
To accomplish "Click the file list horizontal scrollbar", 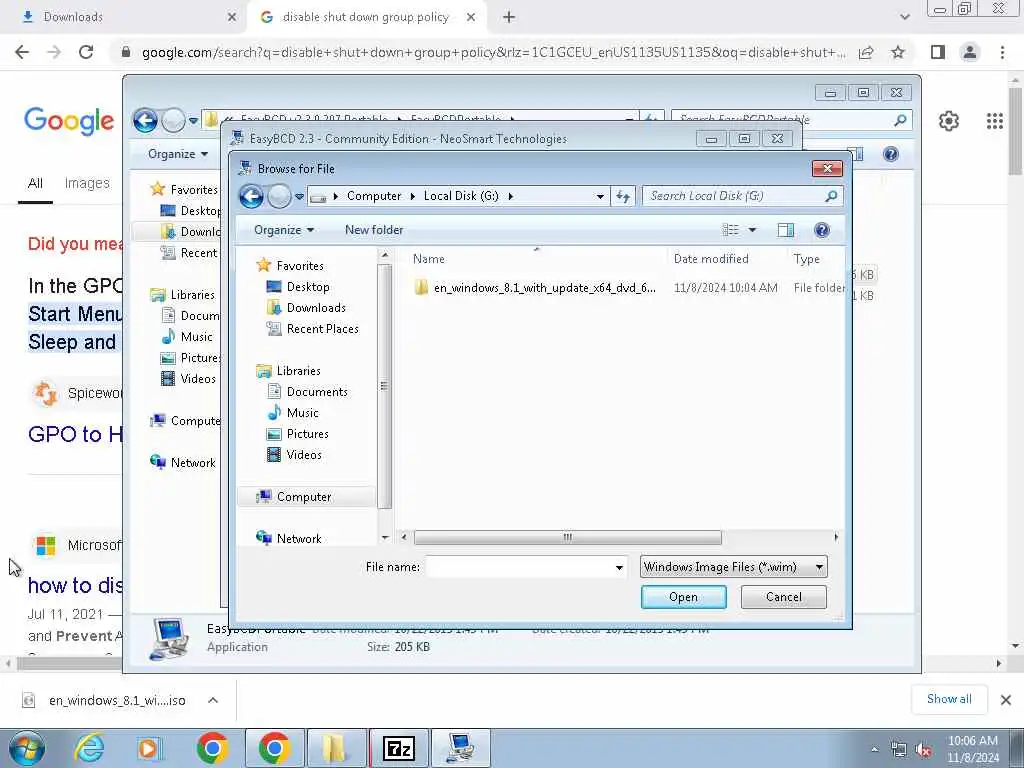I will [x=568, y=537].
